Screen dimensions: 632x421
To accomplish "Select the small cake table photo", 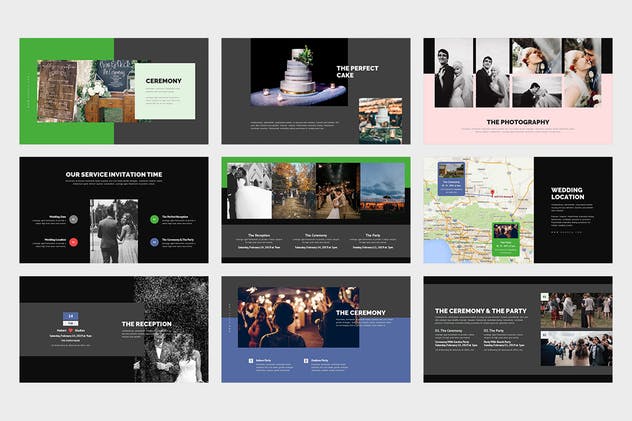I will click(x=380, y=120).
